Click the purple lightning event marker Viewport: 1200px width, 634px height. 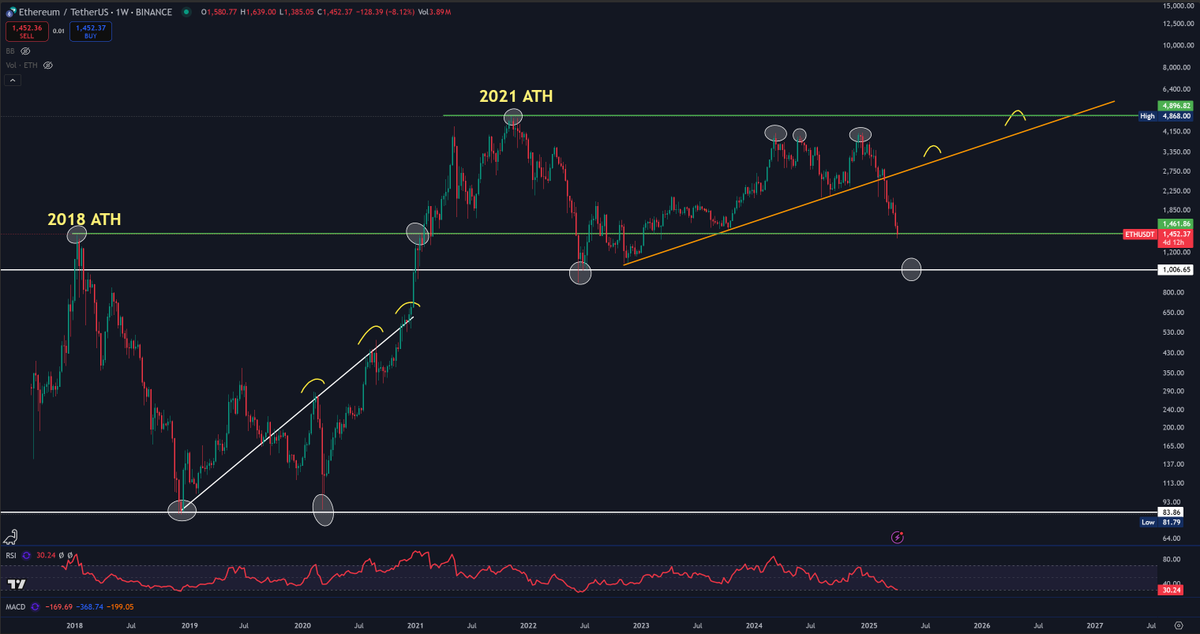[897, 537]
